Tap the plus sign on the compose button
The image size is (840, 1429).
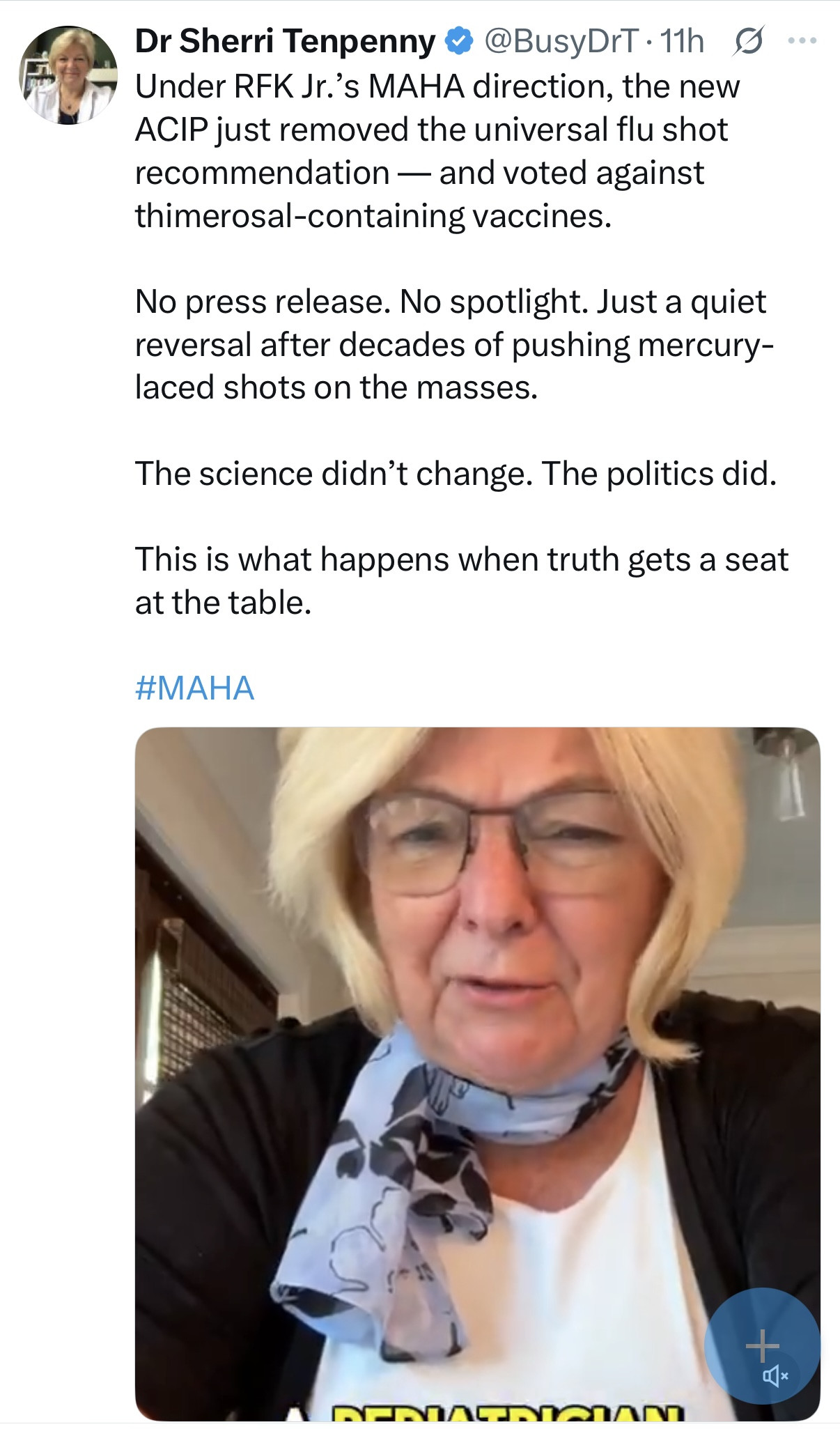762,1344
